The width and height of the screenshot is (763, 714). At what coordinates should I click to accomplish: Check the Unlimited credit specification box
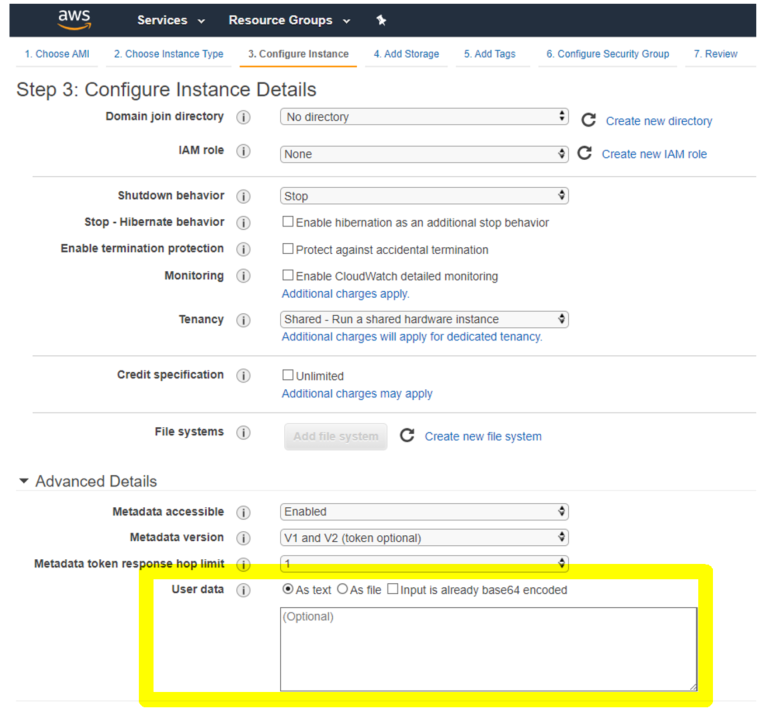288,375
